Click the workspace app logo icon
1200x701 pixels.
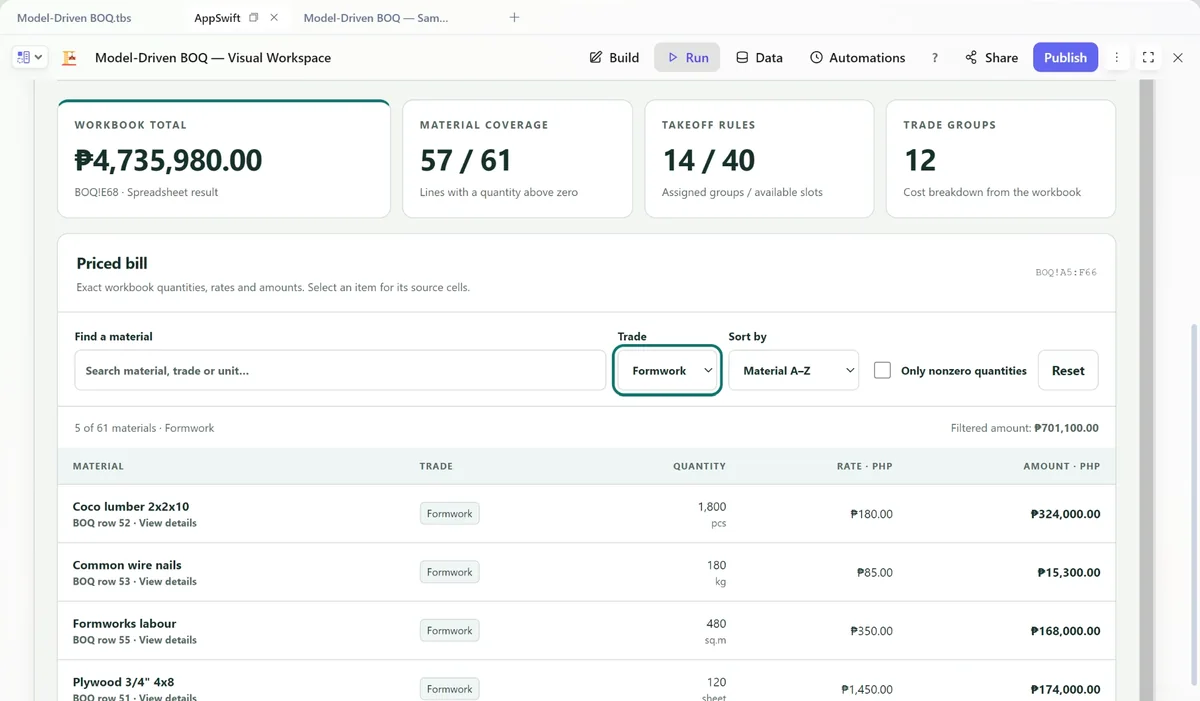pyautogui.click(x=70, y=58)
